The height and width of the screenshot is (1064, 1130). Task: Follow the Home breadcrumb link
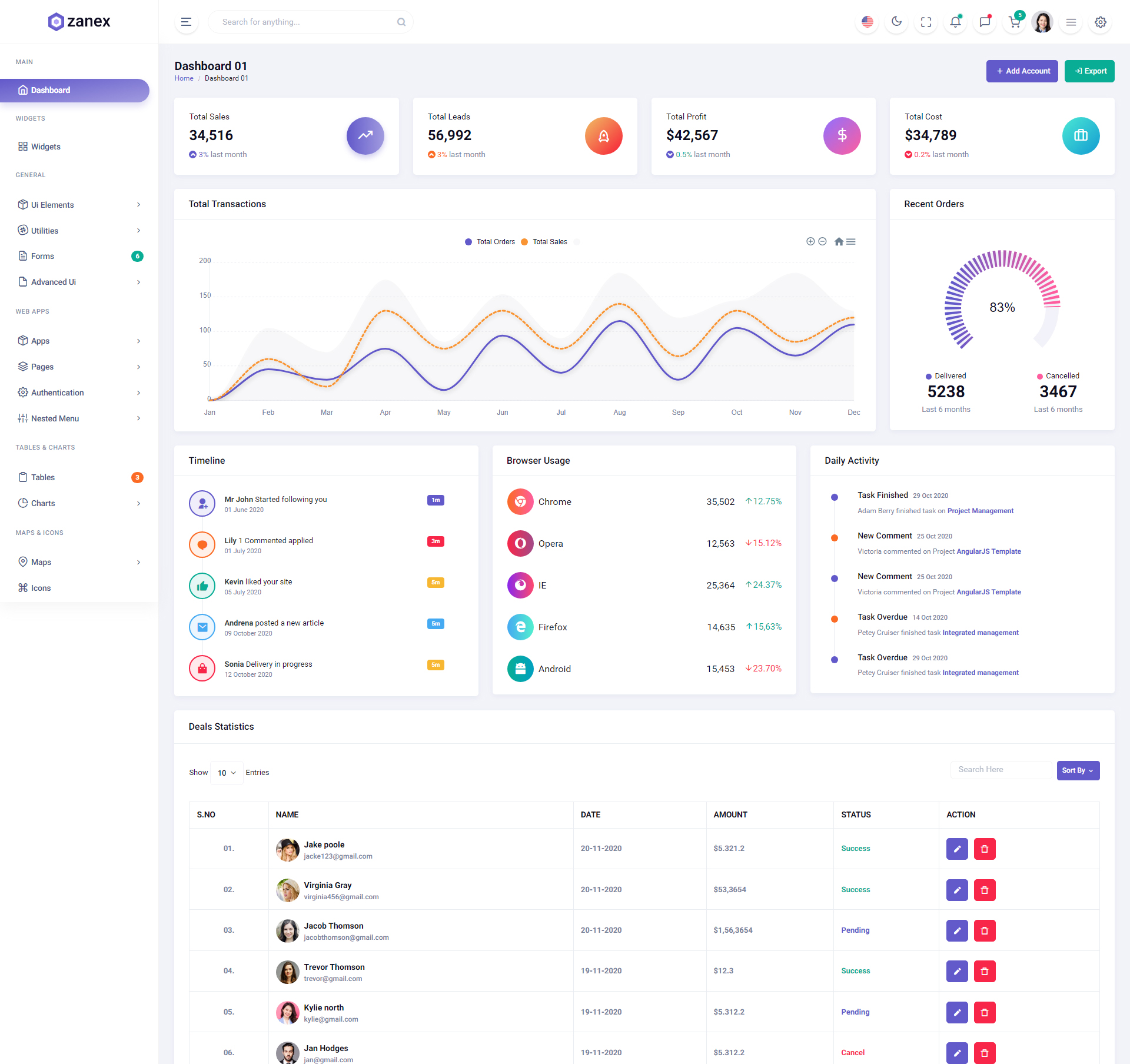point(184,78)
